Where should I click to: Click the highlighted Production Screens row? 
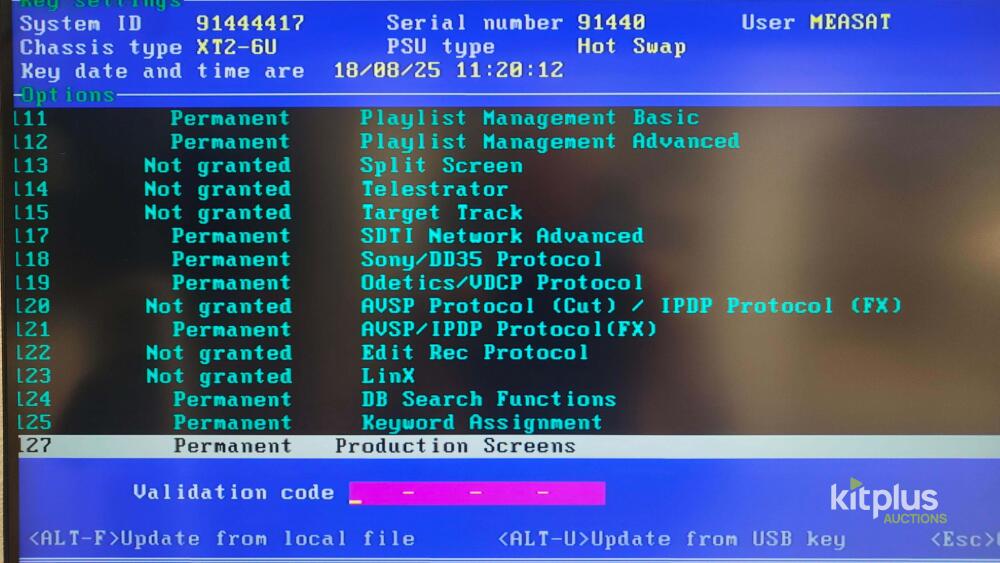click(x=507, y=446)
